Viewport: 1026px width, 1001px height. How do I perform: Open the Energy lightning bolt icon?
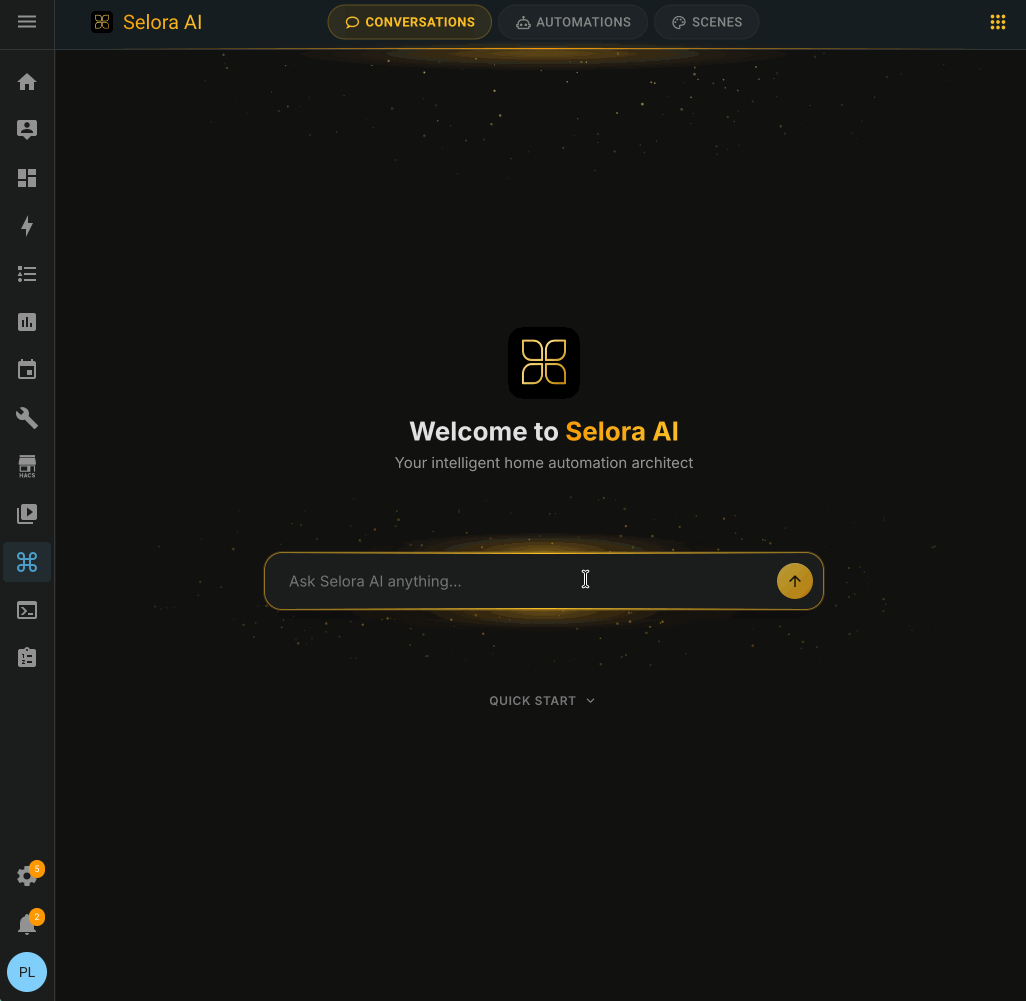click(27, 226)
